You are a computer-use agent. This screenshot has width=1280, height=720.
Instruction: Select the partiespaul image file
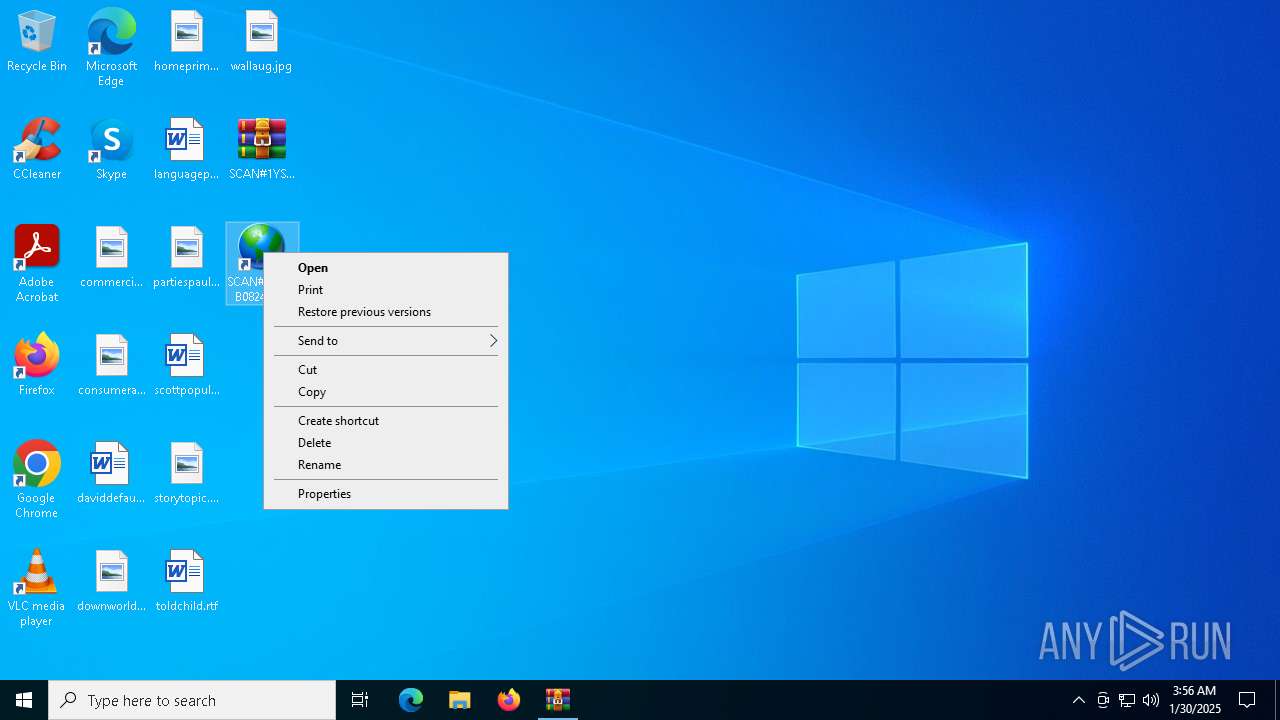coord(186,257)
